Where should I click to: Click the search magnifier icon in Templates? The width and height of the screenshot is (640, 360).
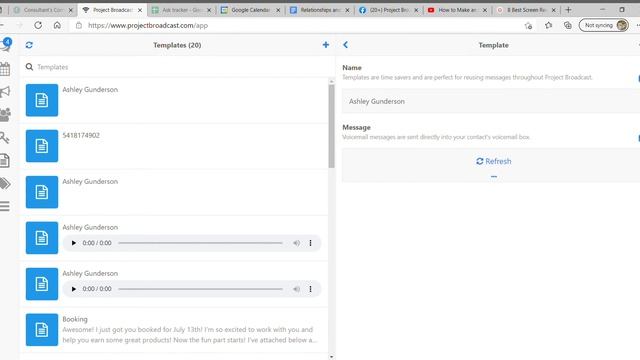pos(29,67)
